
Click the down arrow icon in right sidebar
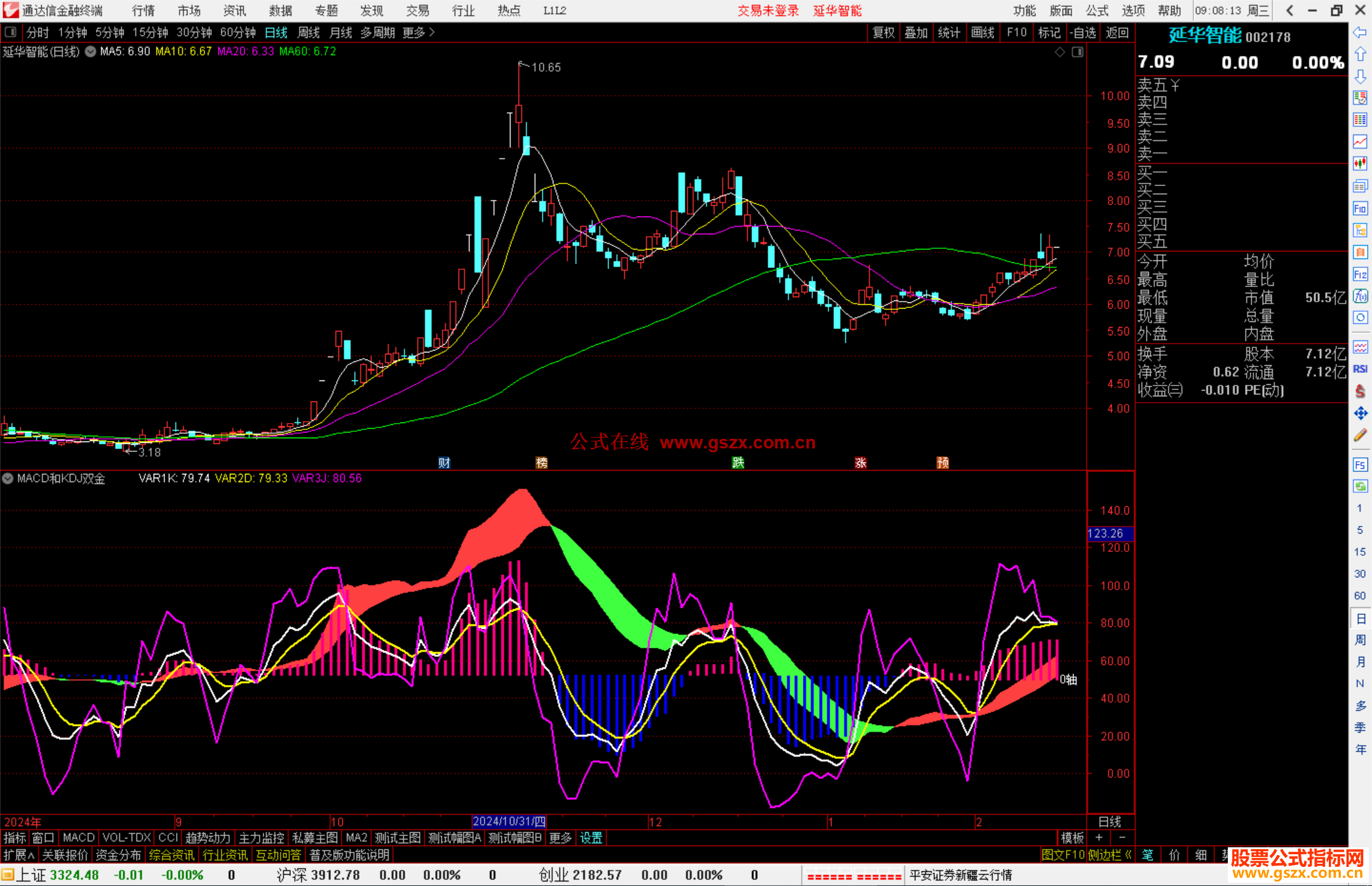pos(1360,76)
